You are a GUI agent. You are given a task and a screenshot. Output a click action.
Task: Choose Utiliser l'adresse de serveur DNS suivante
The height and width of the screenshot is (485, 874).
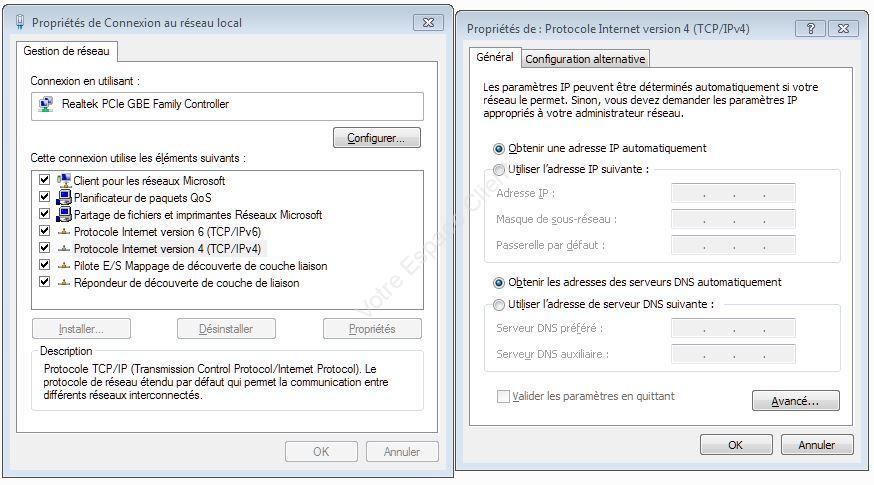[x=499, y=305]
